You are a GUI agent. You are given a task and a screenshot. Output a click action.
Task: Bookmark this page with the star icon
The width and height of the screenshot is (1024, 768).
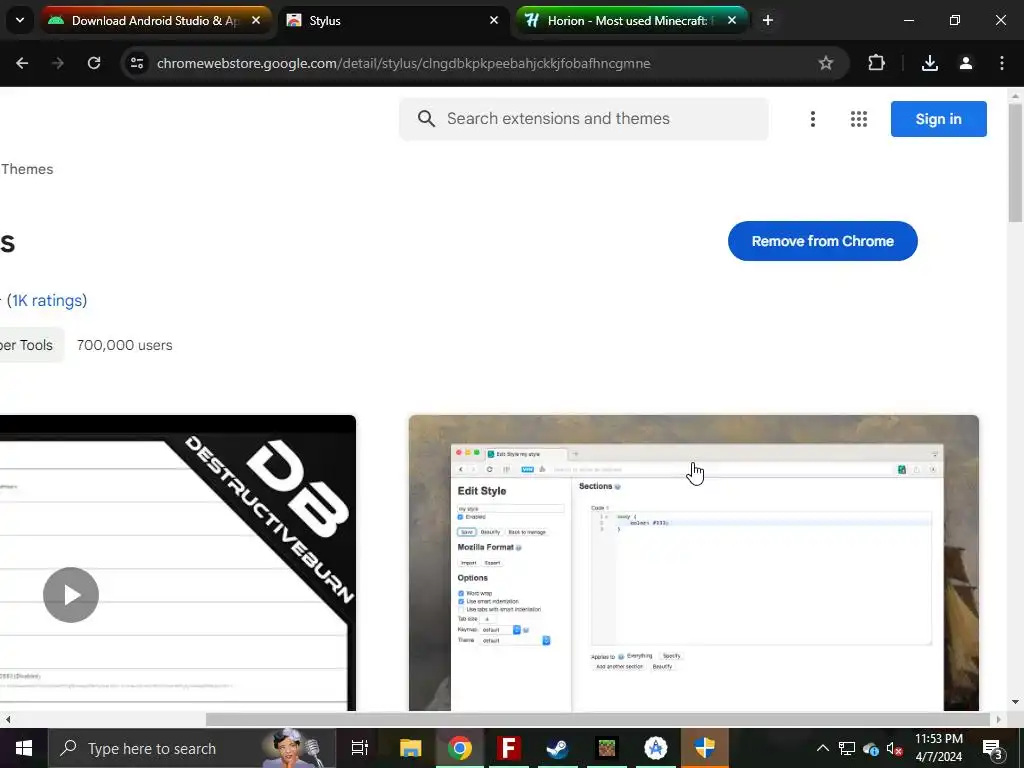(x=825, y=63)
